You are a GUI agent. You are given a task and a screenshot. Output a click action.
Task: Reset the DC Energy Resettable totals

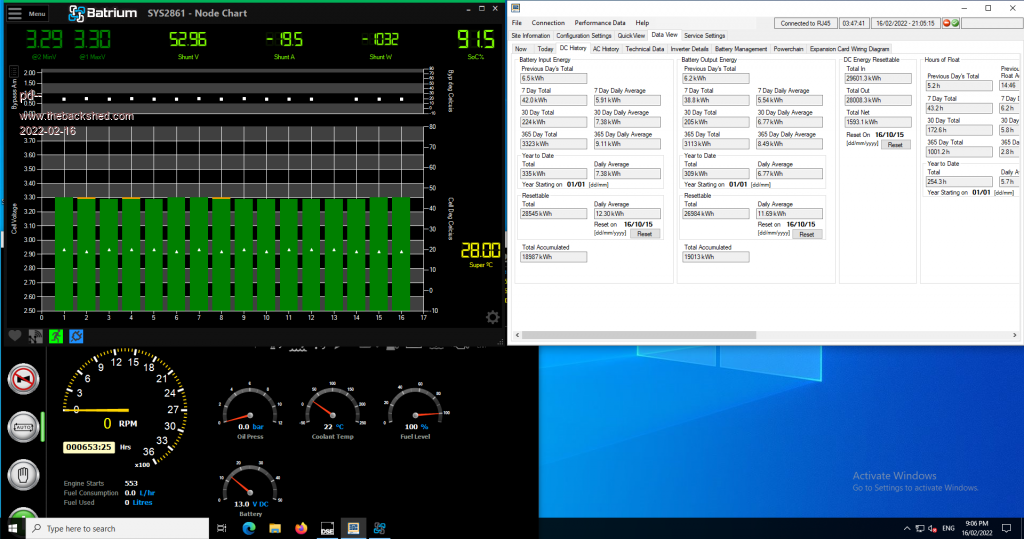pyautogui.click(x=895, y=144)
